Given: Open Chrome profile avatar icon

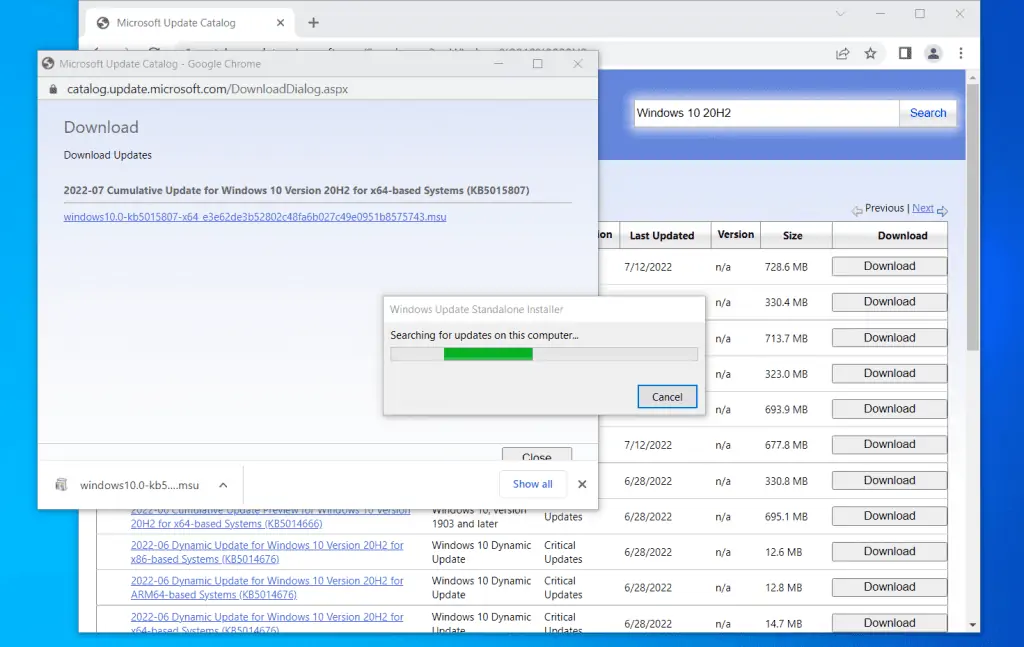Looking at the screenshot, I should tap(933, 54).
